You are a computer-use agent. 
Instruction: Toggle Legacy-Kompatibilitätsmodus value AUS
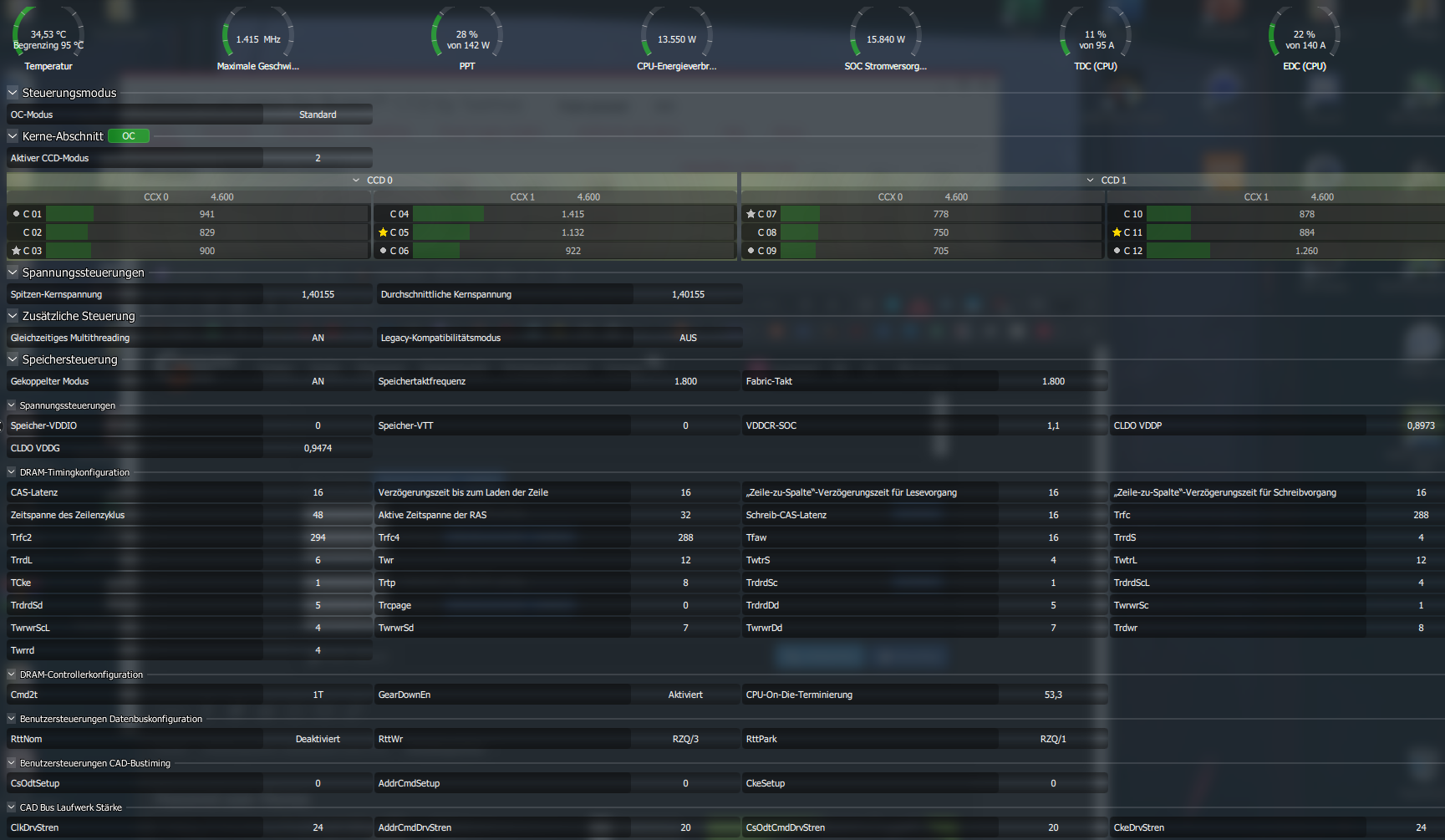click(688, 338)
